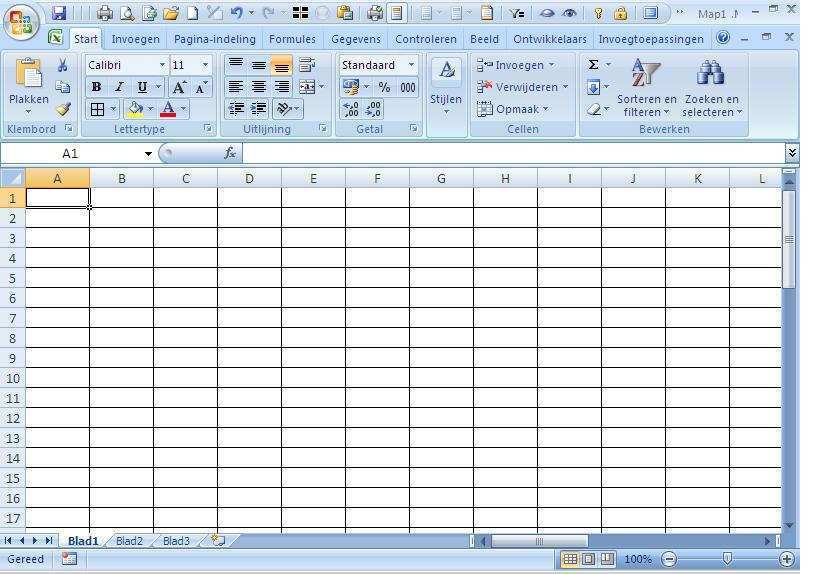Switch to the Formules tab

tap(292, 39)
